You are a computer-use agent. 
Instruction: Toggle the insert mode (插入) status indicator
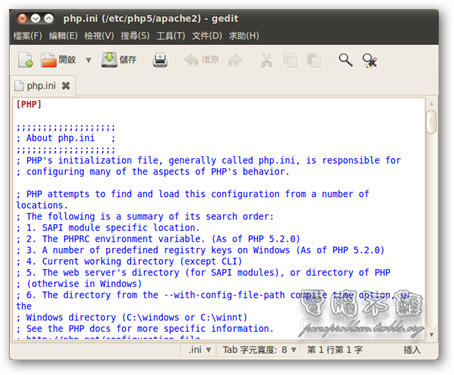(412, 350)
